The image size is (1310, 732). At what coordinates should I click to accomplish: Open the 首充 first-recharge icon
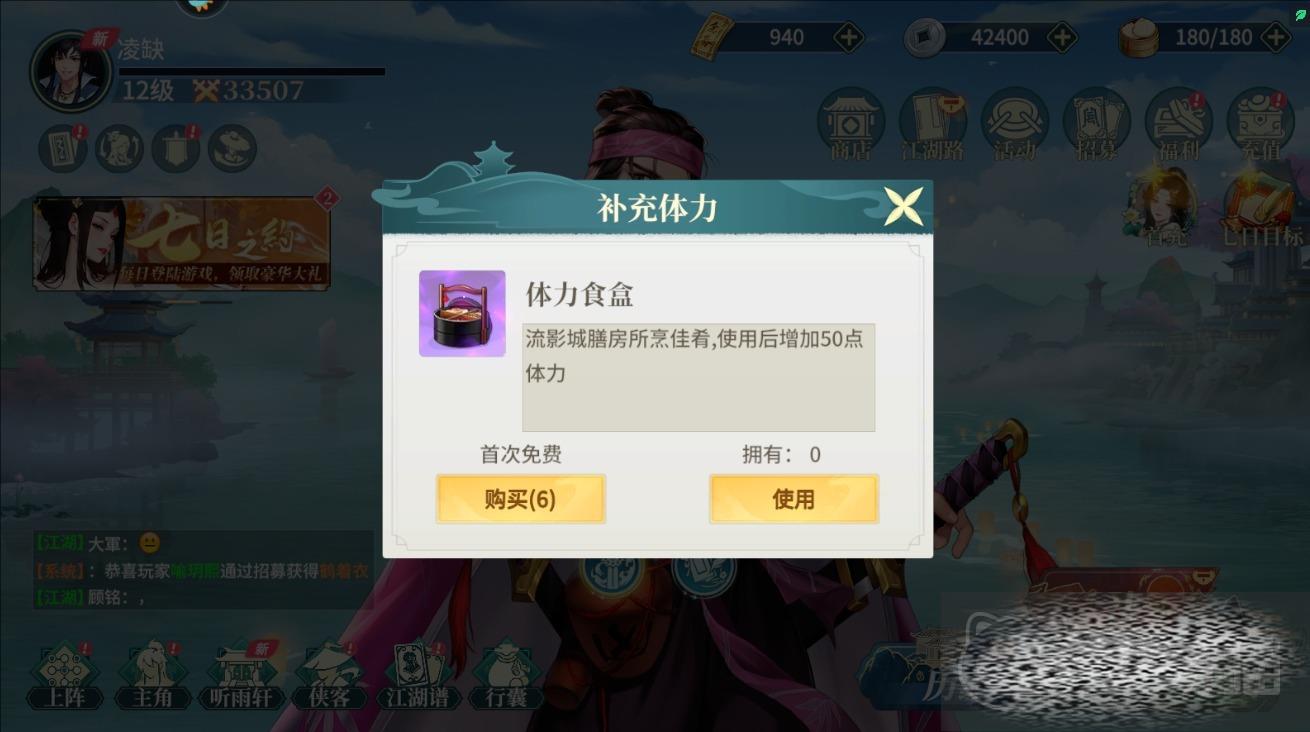coord(1166,209)
